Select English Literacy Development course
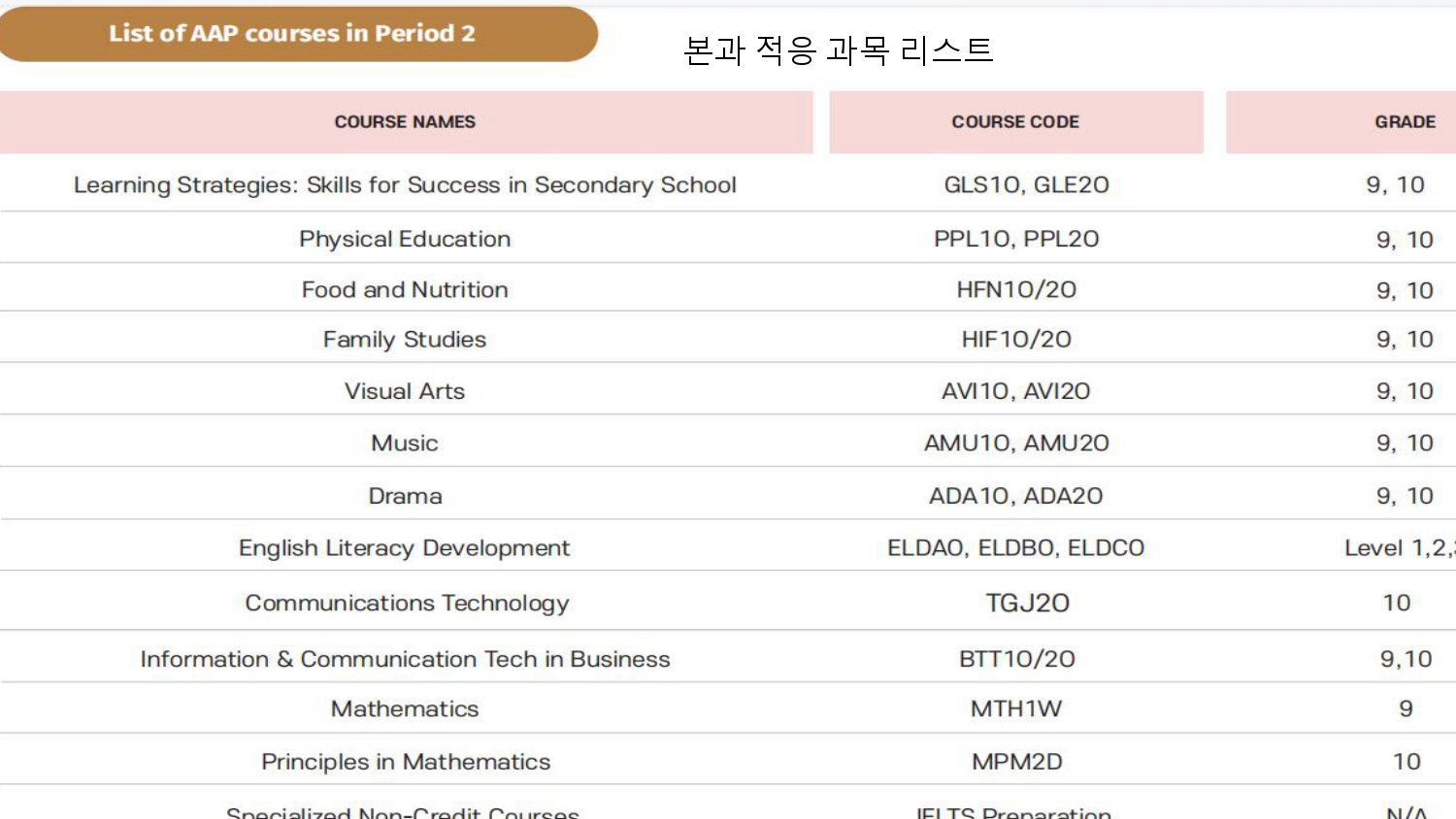This screenshot has height=819, width=1456. pos(405,548)
